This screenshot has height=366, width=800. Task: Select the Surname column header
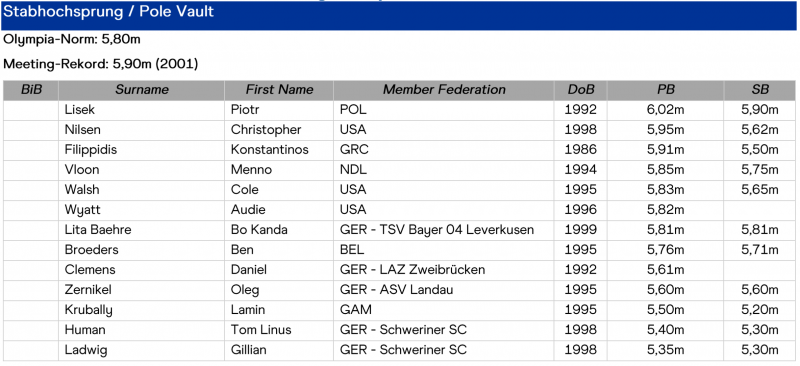(x=141, y=90)
